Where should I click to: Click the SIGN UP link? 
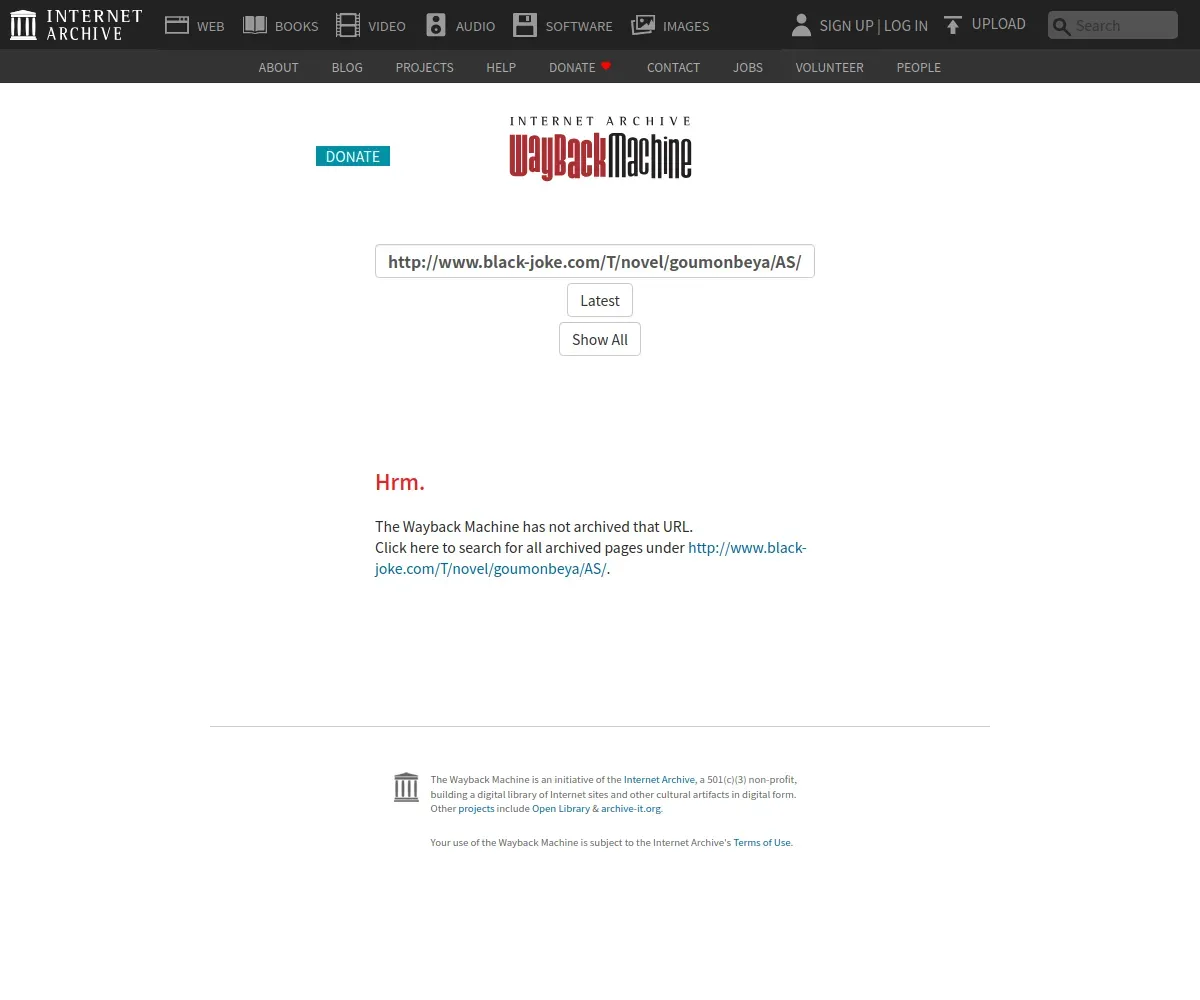coord(846,25)
